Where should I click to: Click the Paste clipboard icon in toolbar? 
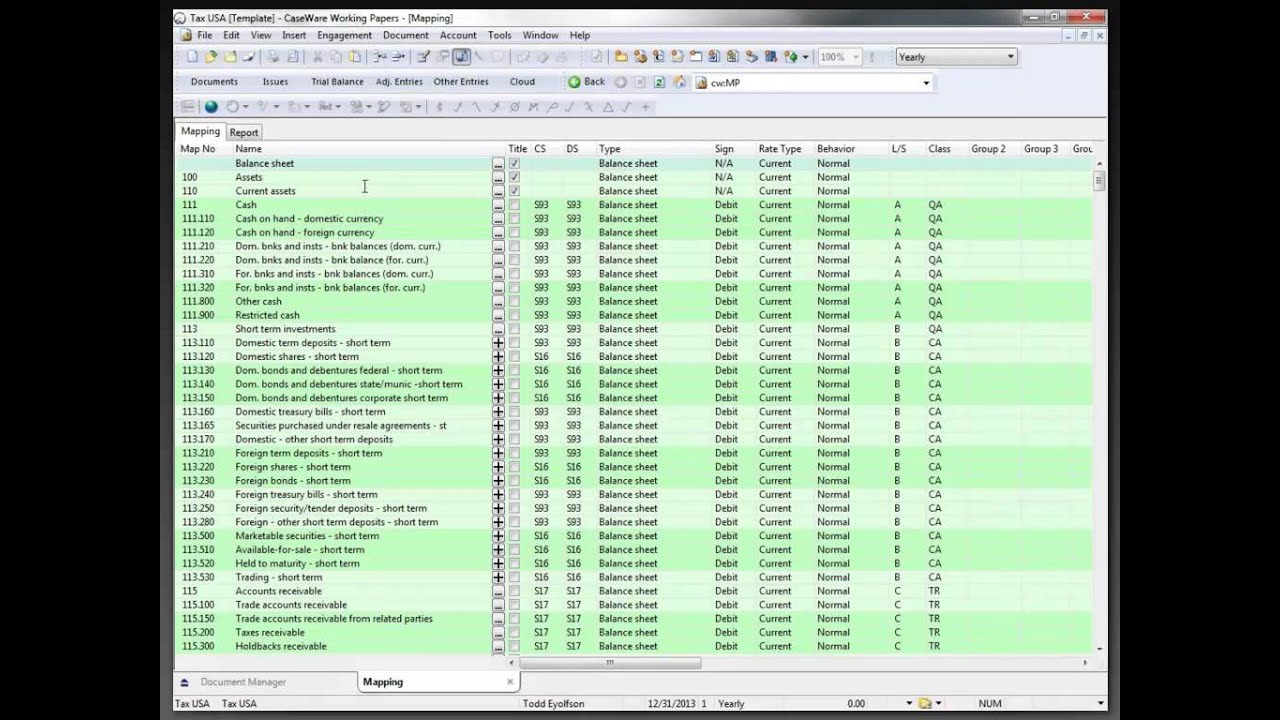click(x=354, y=57)
